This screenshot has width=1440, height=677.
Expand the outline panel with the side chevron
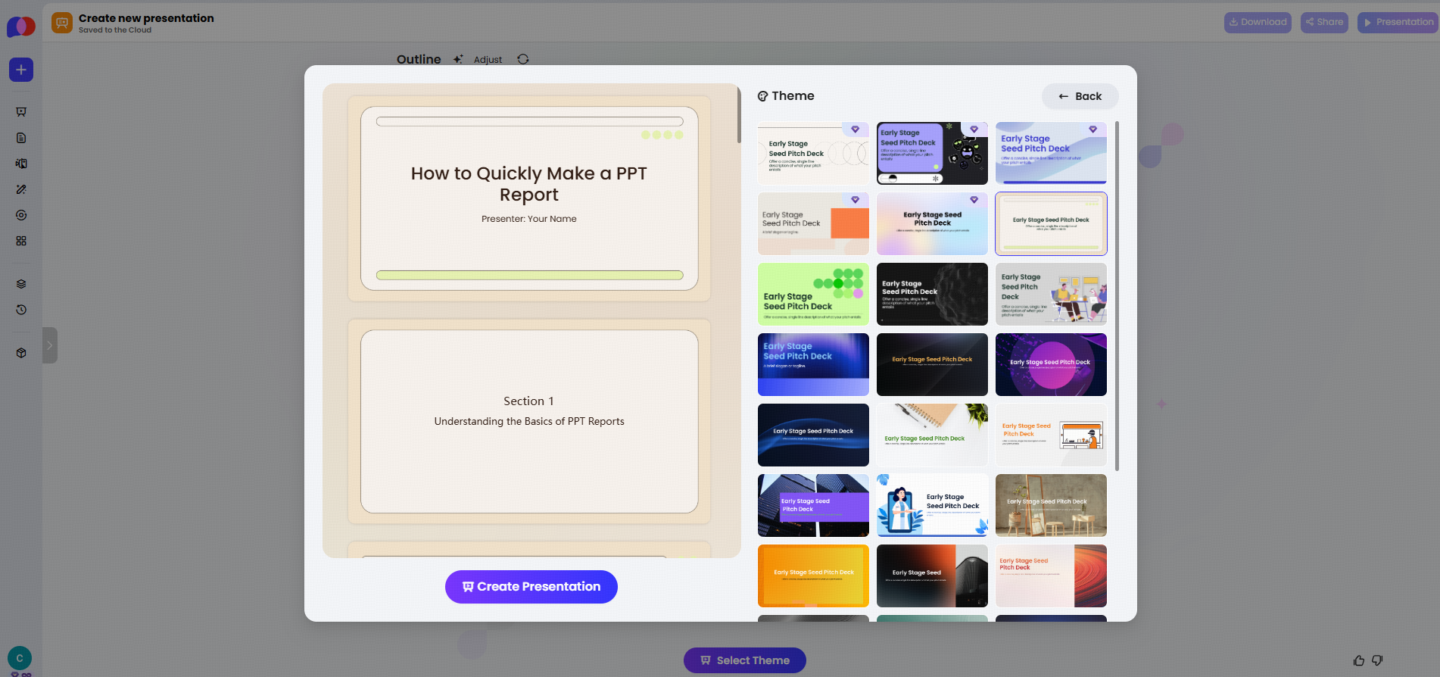point(49,345)
